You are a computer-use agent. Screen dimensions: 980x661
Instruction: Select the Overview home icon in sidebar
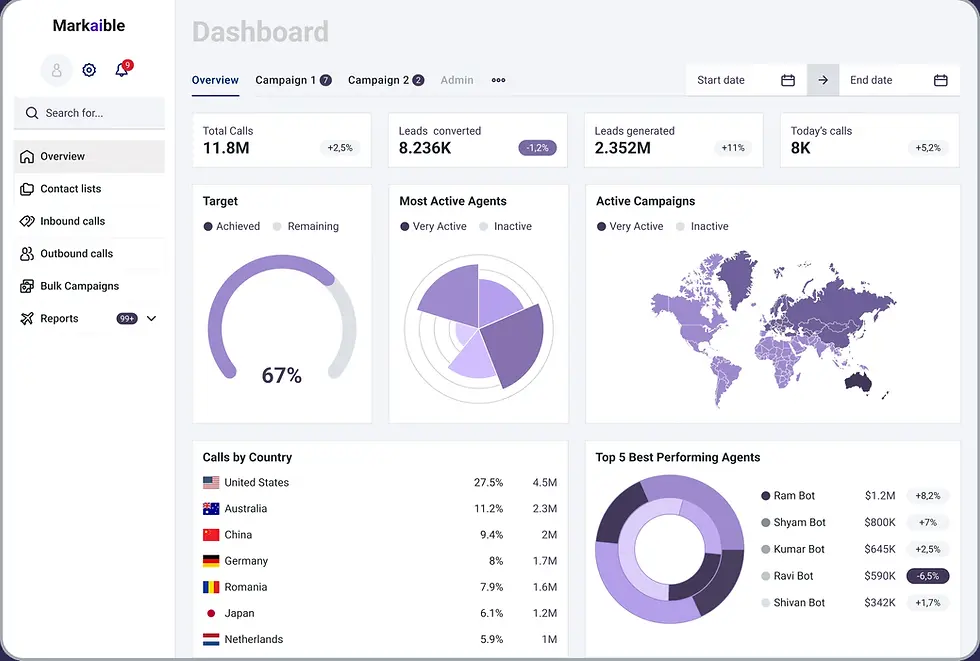(x=25, y=156)
